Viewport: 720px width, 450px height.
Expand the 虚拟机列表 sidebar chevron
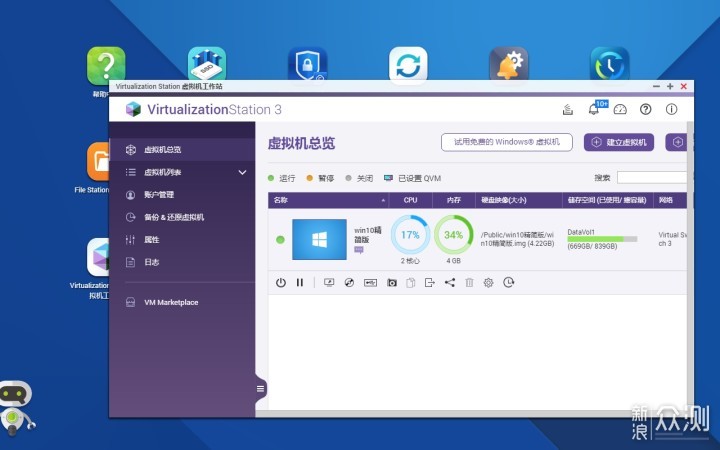coord(242,172)
